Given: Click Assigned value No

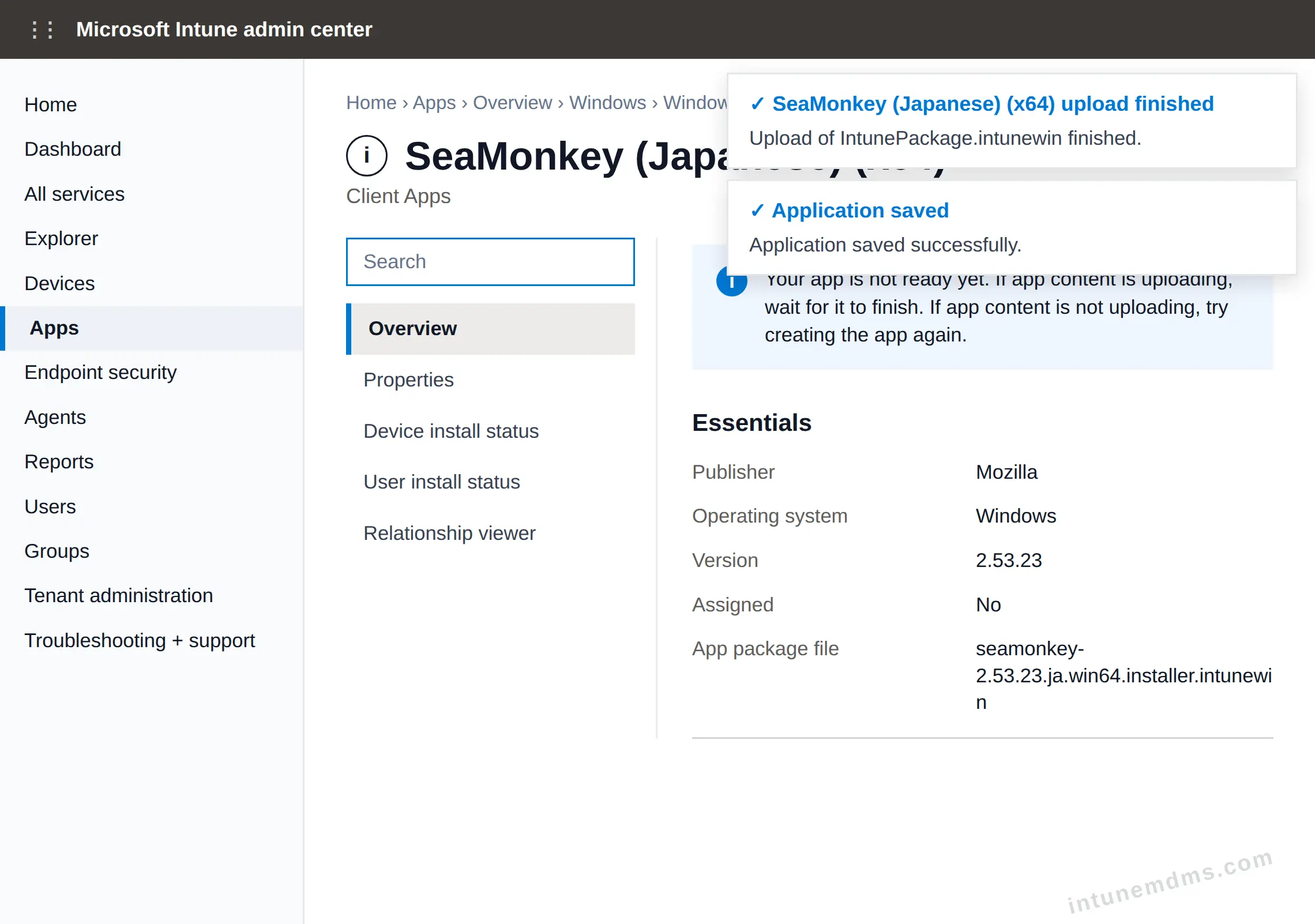Looking at the screenshot, I should tap(988, 604).
